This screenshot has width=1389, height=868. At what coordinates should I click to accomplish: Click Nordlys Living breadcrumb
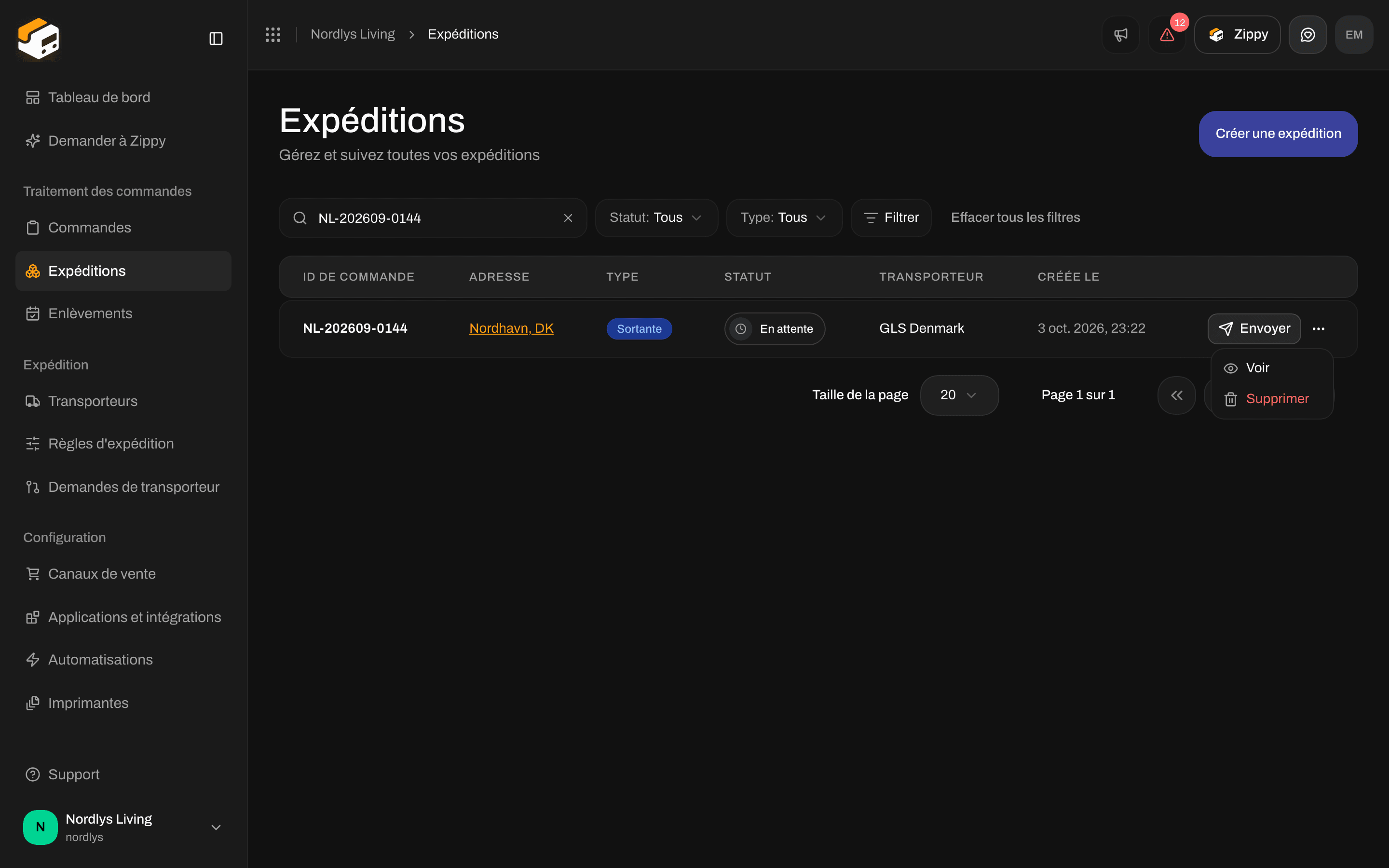point(353,34)
